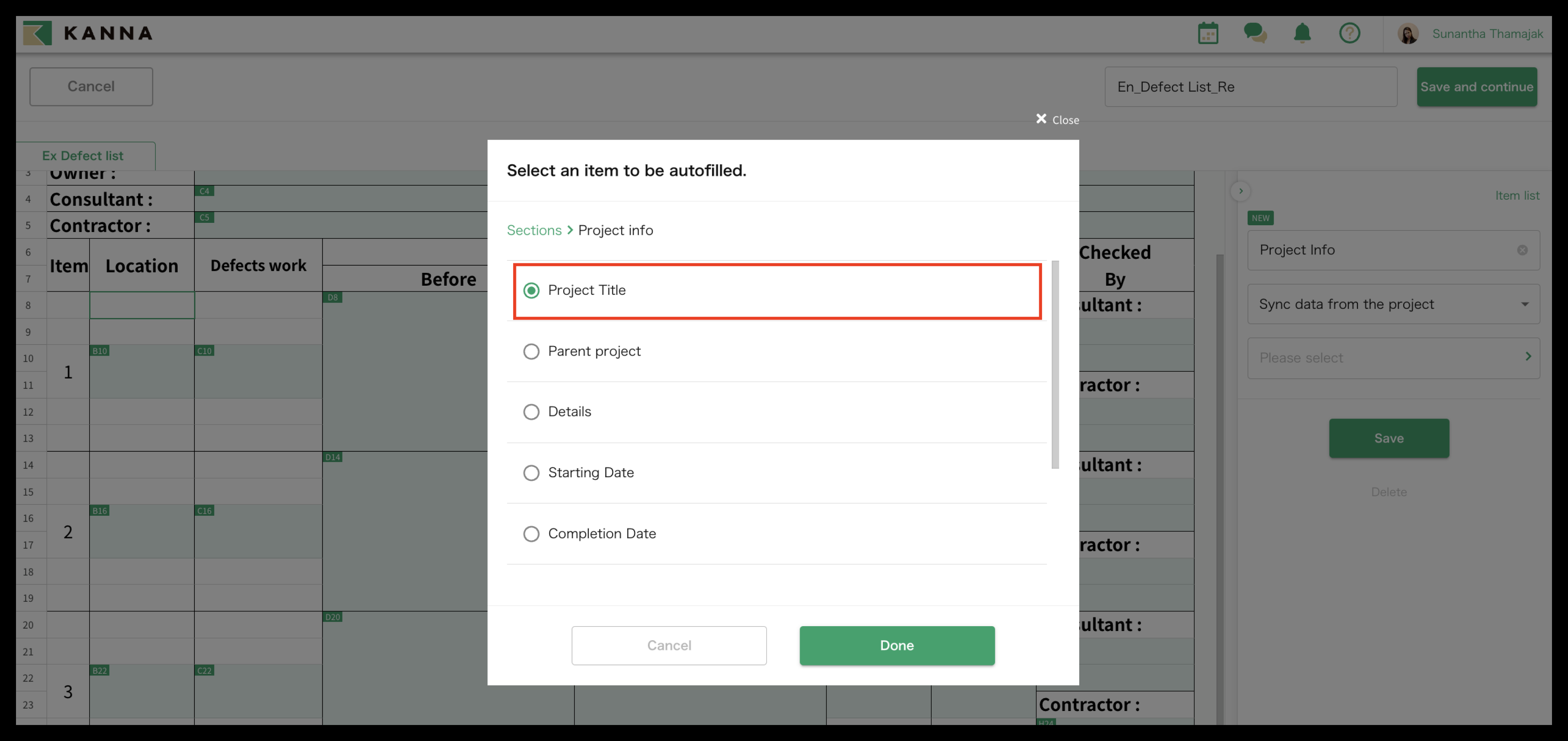Go back to Sections breadcrumb
This screenshot has height=741, width=1568.
coord(534,230)
